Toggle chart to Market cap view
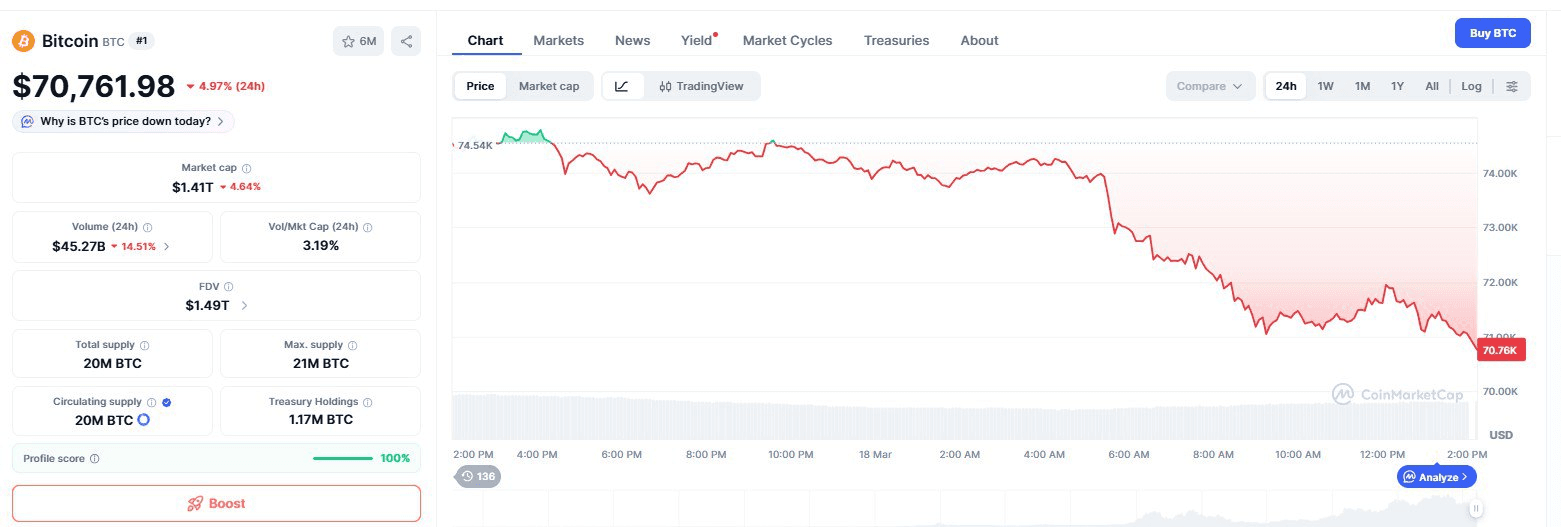Viewport: 1561px width, 527px height. 548,86
